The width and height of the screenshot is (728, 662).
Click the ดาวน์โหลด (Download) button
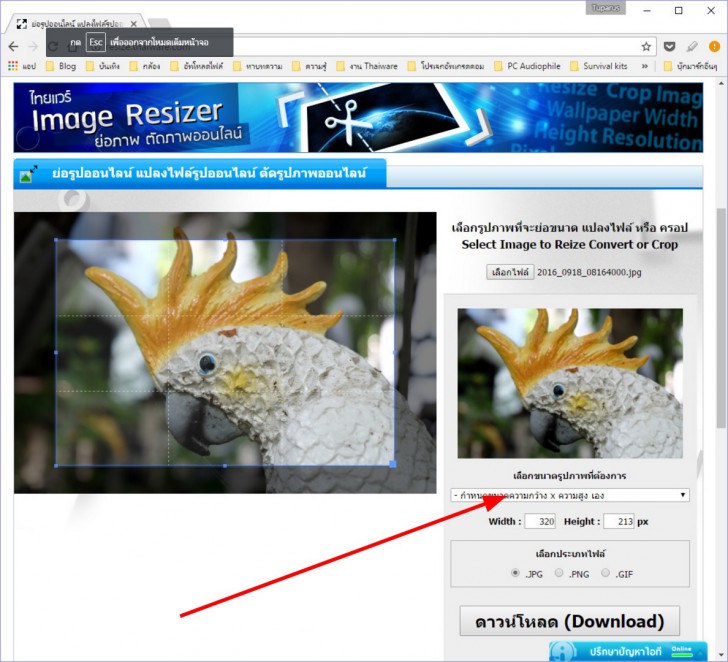570,621
